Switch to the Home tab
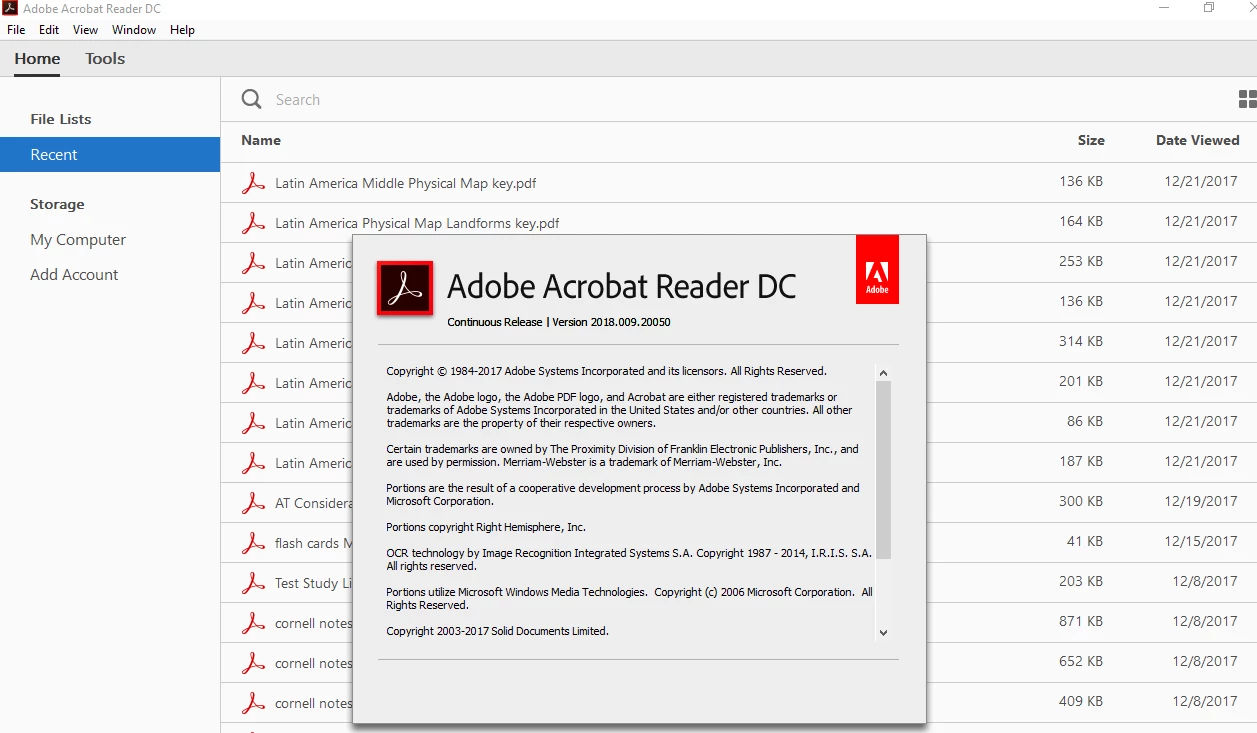This screenshot has width=1257, height=733. 37,59
